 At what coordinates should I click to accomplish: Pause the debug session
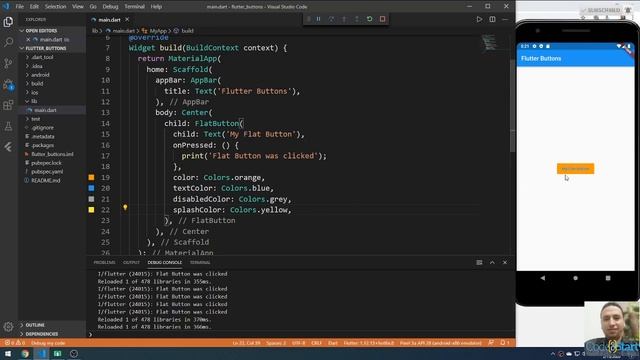tap(318, 19)
